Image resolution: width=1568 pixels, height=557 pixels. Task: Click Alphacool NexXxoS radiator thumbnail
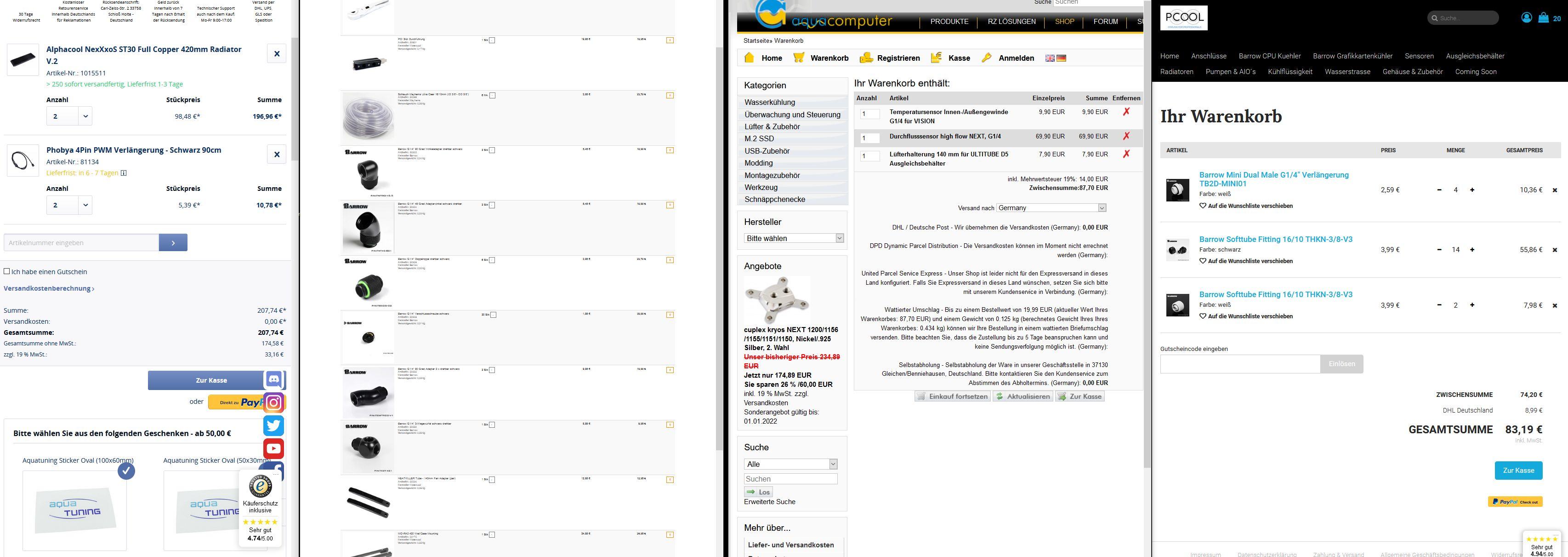23,59
